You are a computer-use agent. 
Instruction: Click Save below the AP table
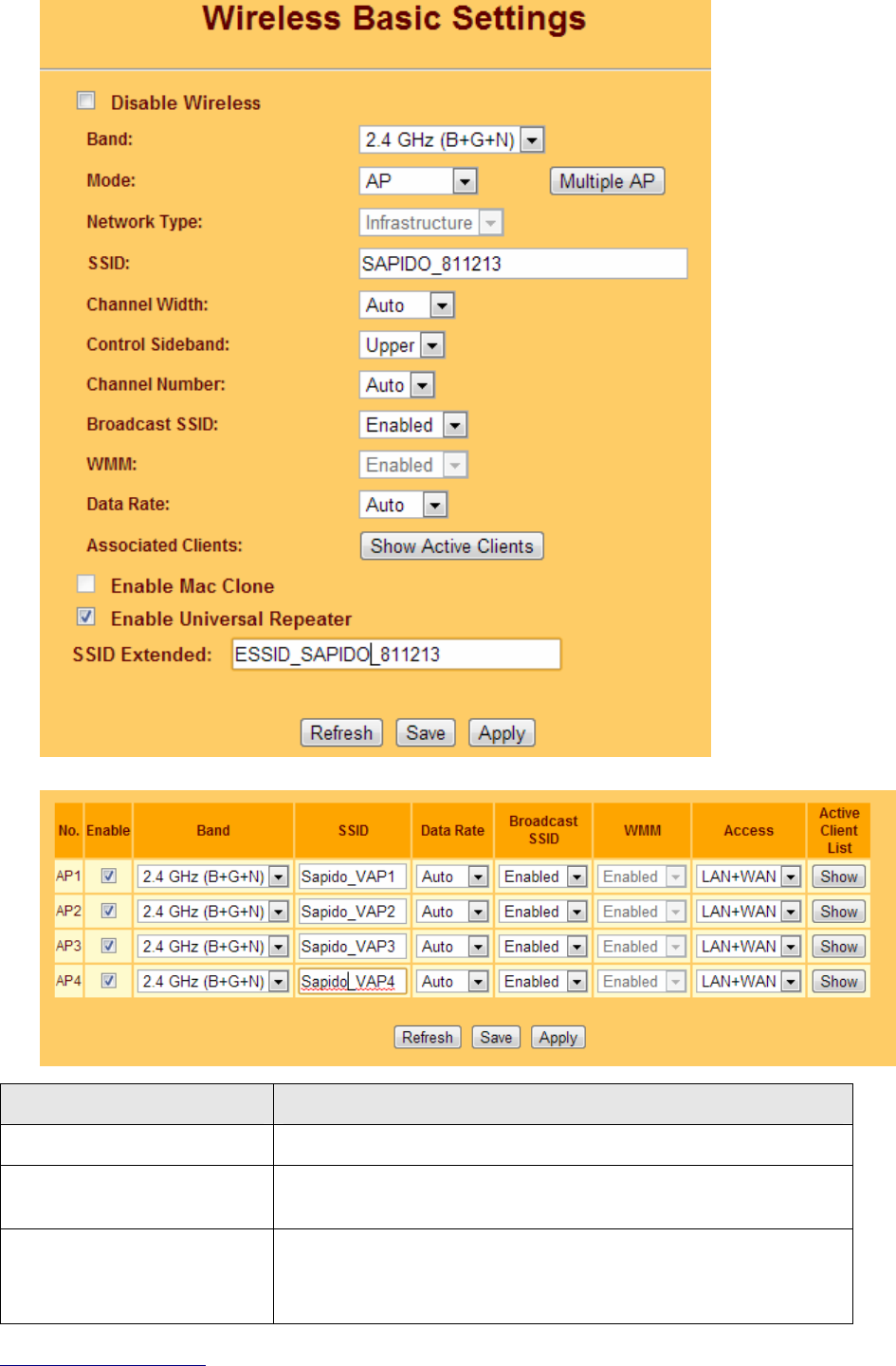(x=496, y=1038)
